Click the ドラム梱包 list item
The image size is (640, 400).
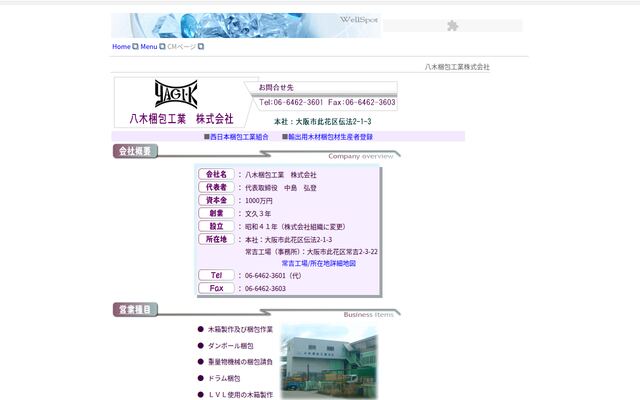(x=224, y=378)
